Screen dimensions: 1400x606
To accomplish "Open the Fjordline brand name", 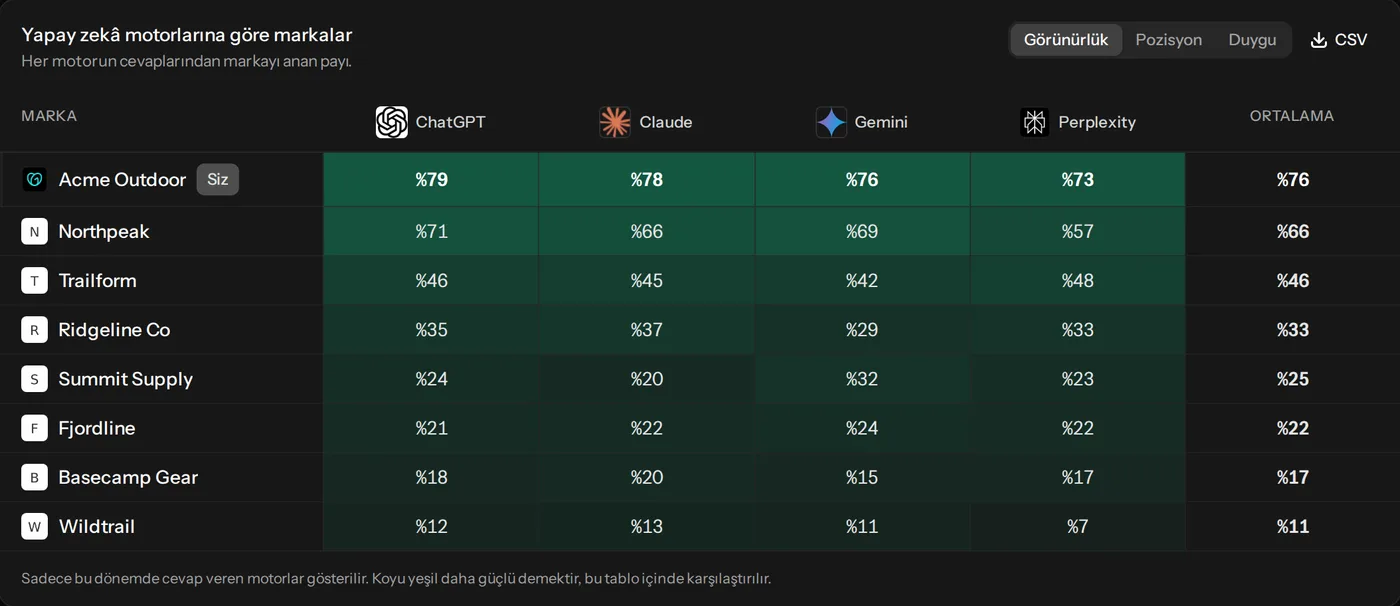I will point(97,428).
